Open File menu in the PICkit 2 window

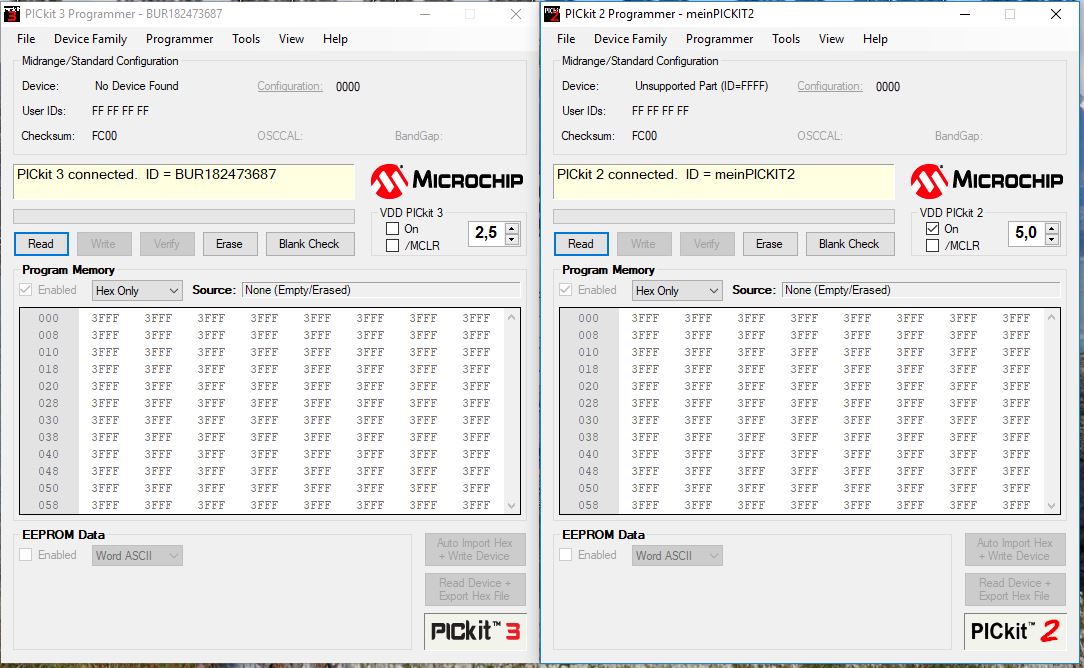(x=566, y=39)
